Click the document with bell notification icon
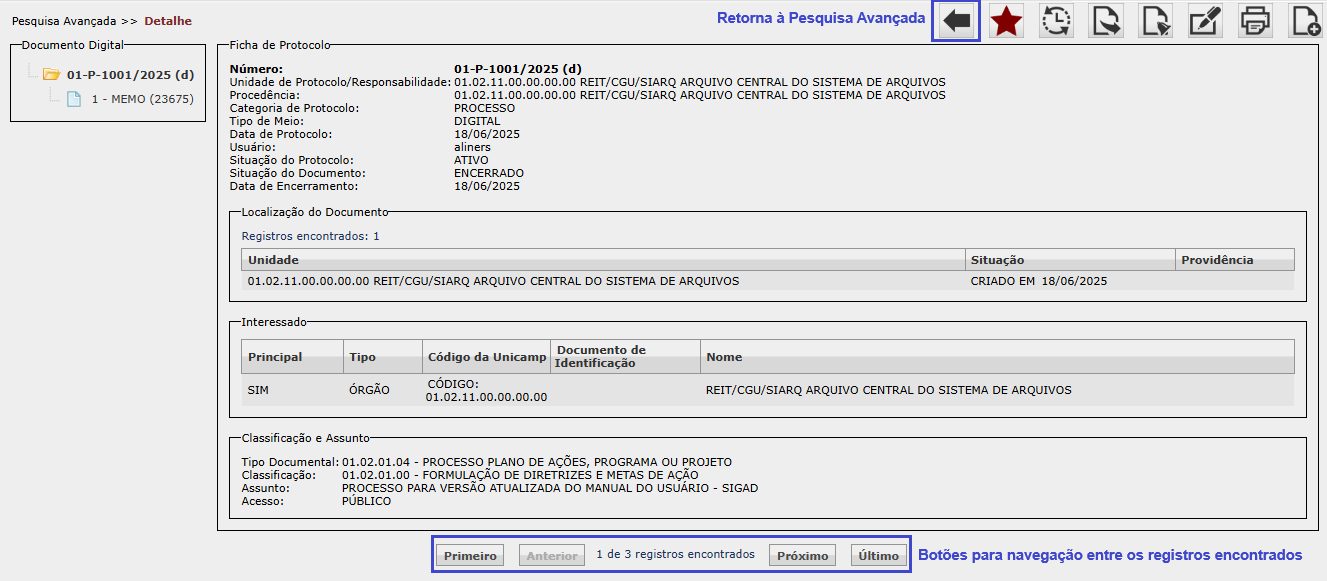The width and height of the screenshot is (1327, 581). coord(1156,21)
